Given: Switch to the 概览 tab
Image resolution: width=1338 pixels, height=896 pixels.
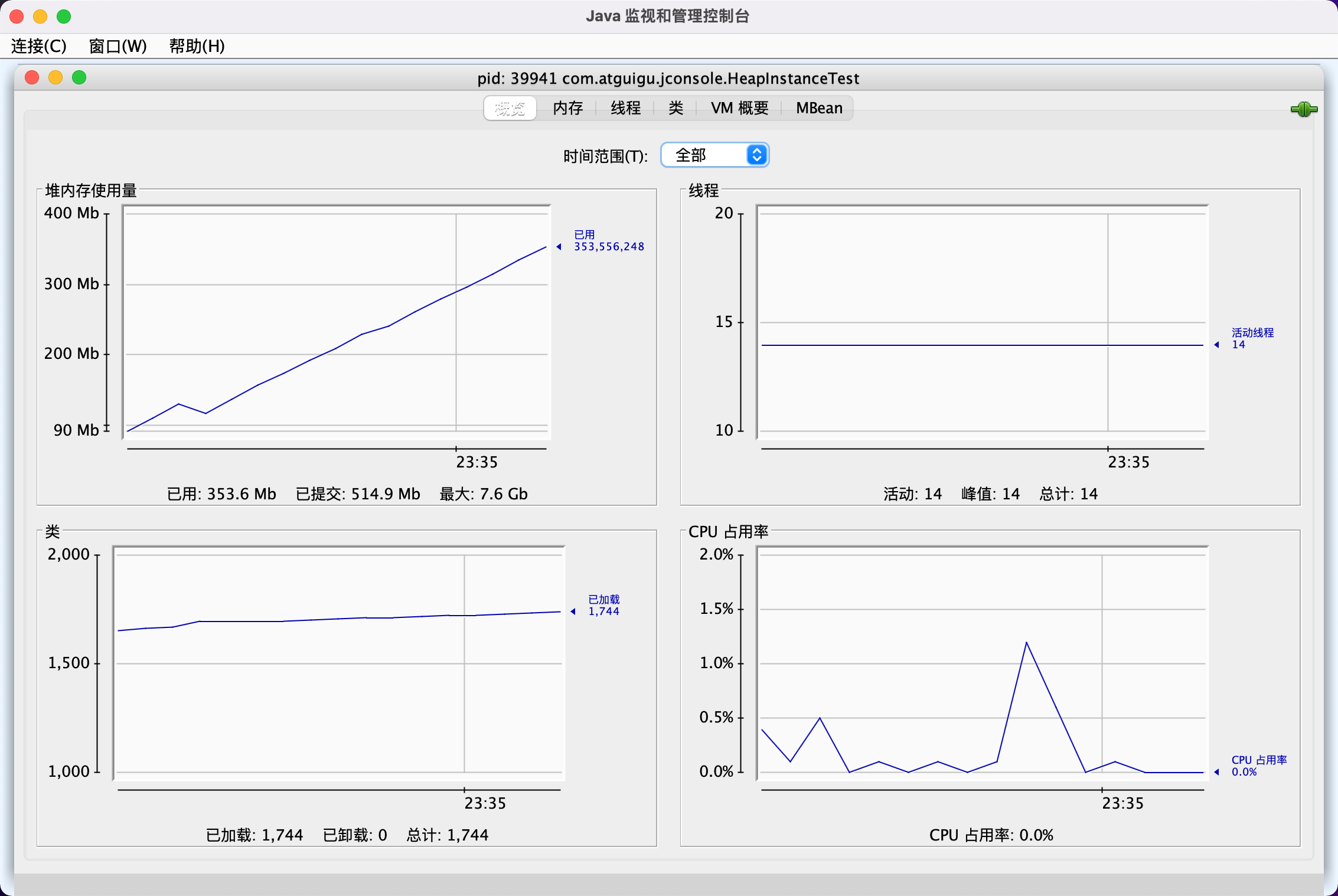Looking at the screenshot, I should 510,108.
